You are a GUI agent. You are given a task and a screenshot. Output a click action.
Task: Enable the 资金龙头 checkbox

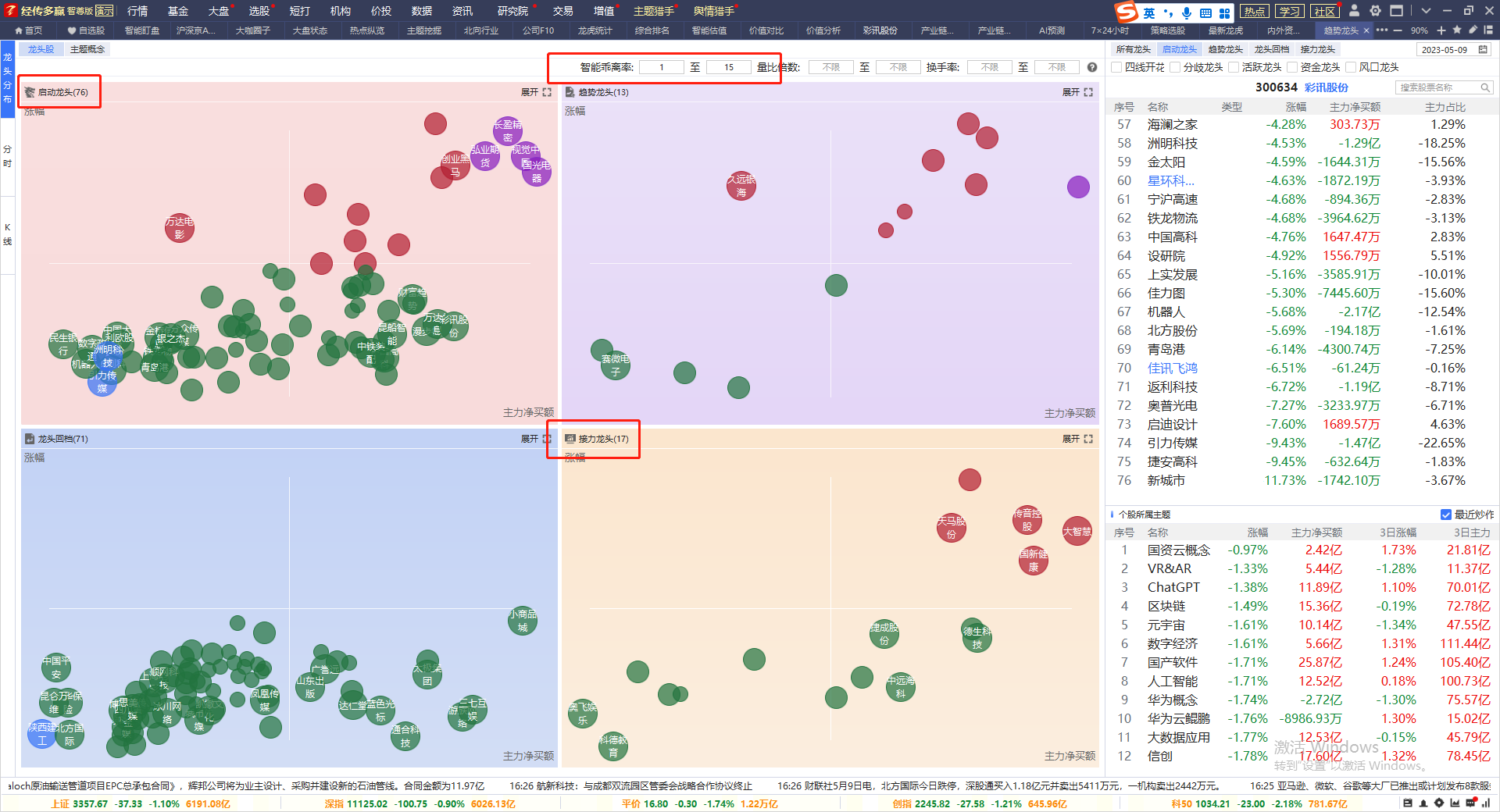coord(1292,67)
